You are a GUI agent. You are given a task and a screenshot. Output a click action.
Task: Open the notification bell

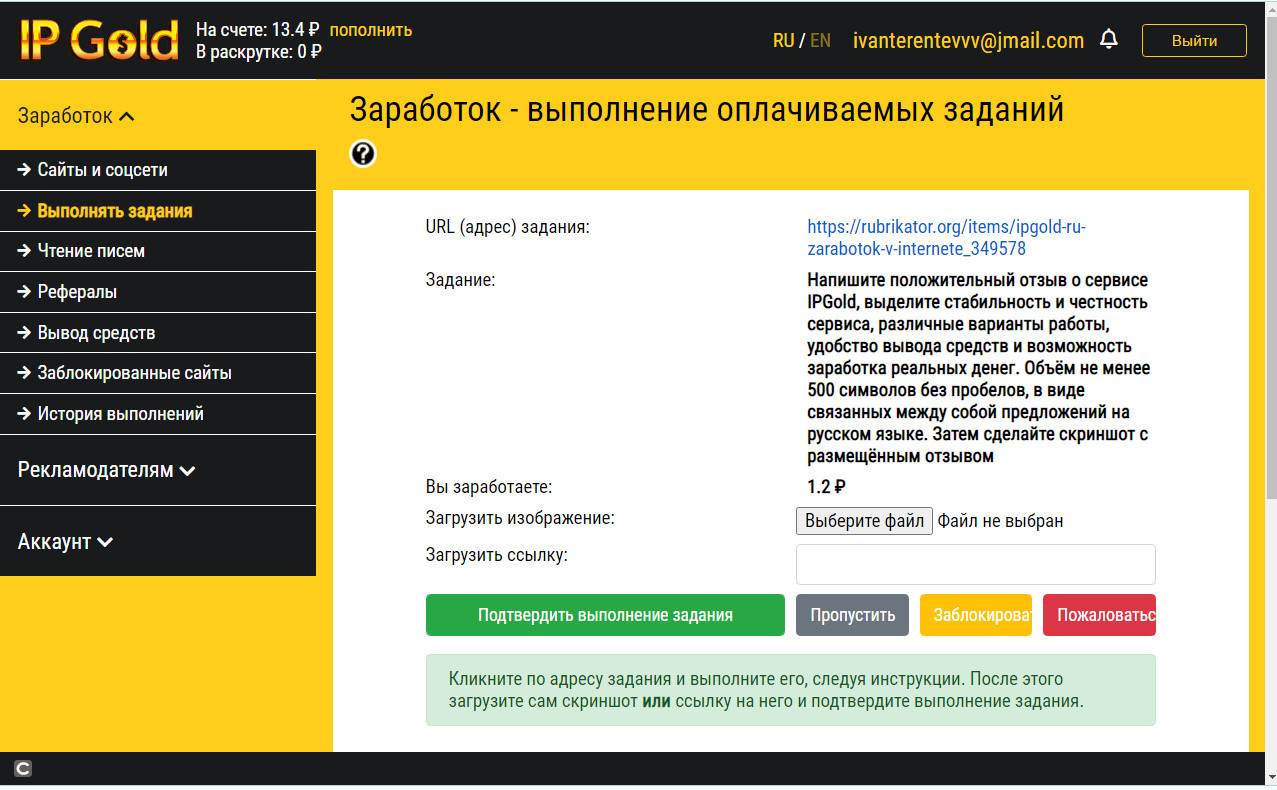click(x=1108, y=40)
